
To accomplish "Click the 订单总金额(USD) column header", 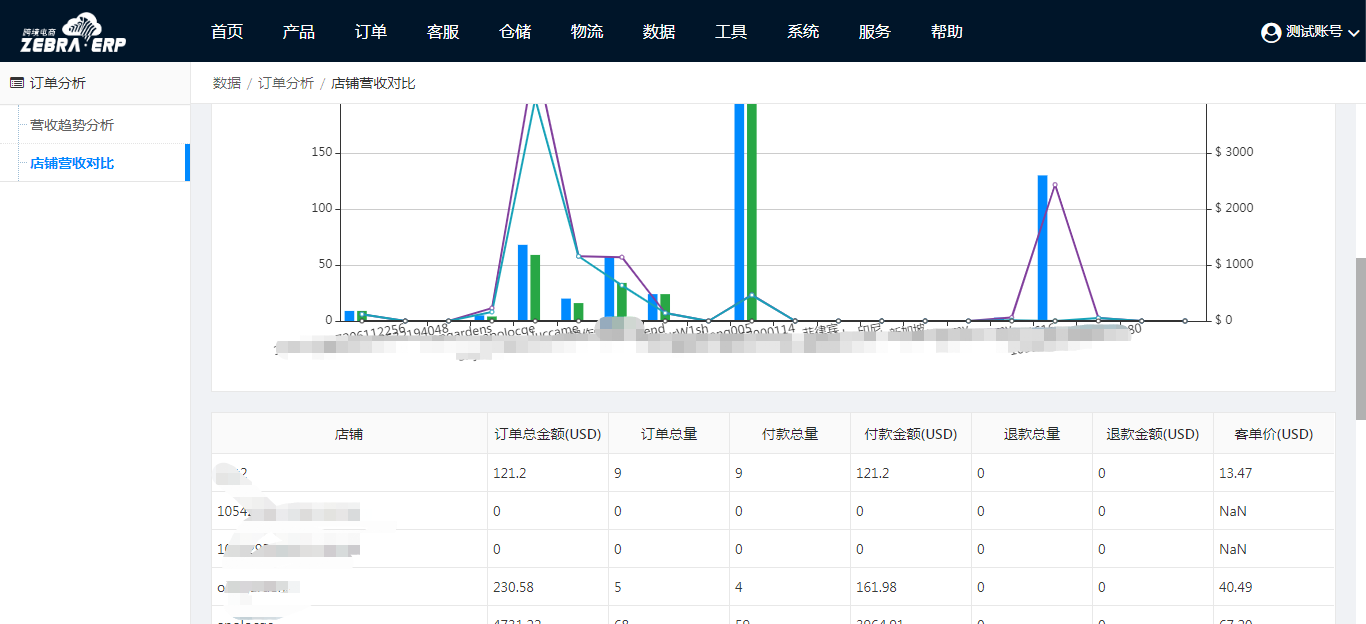I will [548, 434].
